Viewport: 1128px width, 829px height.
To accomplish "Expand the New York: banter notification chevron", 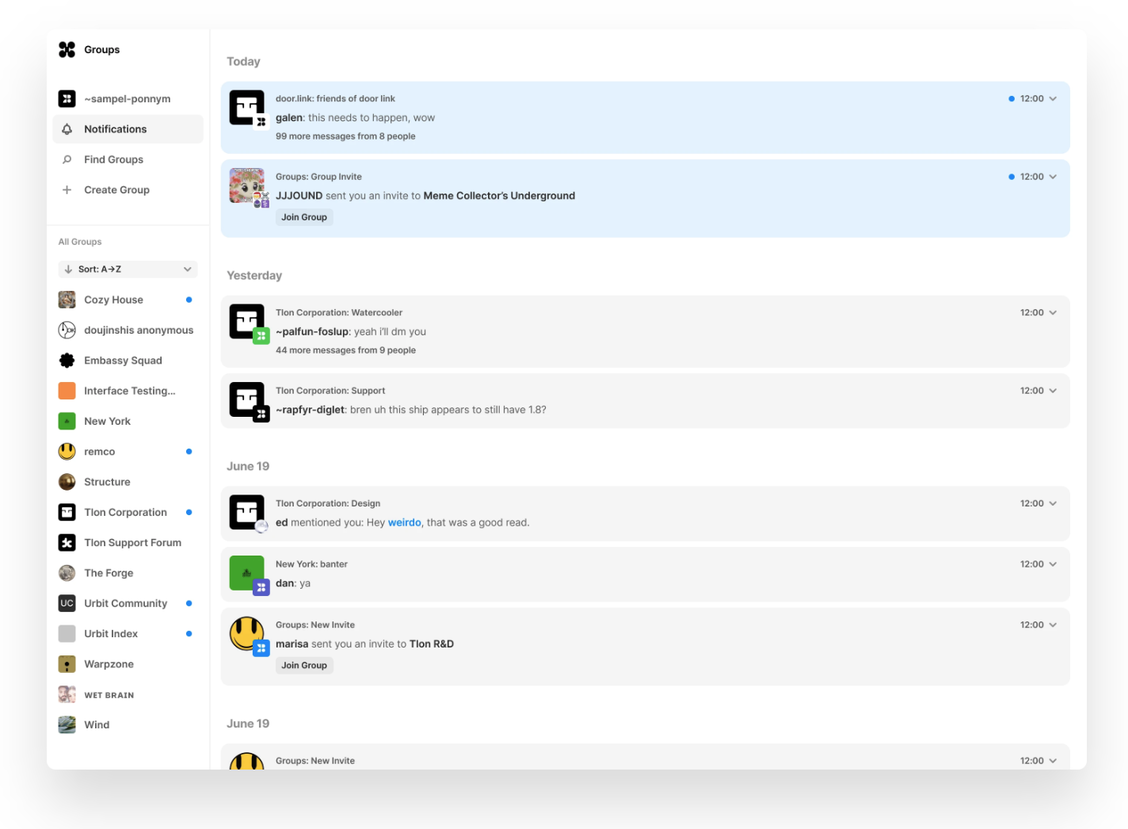I will 1053,564.
